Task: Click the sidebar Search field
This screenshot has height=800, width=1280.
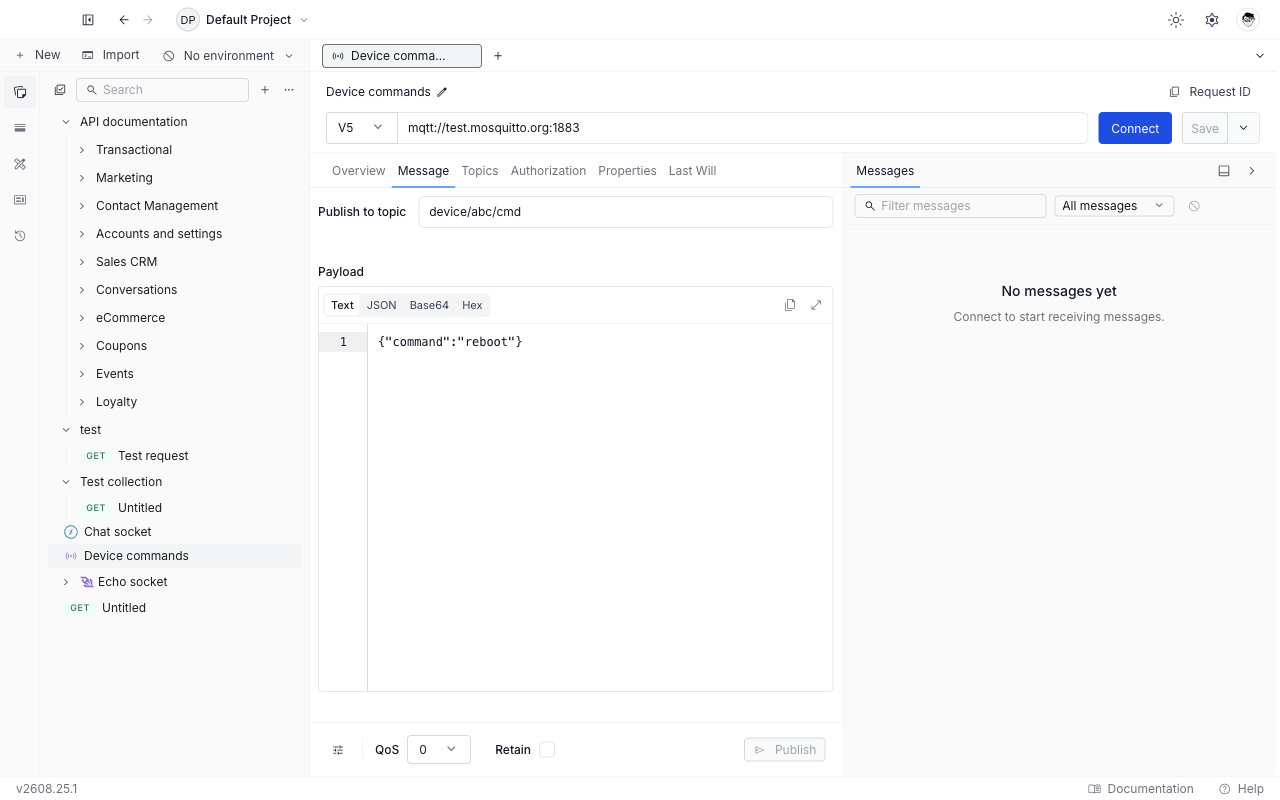Action: click(x=162, y=90)
